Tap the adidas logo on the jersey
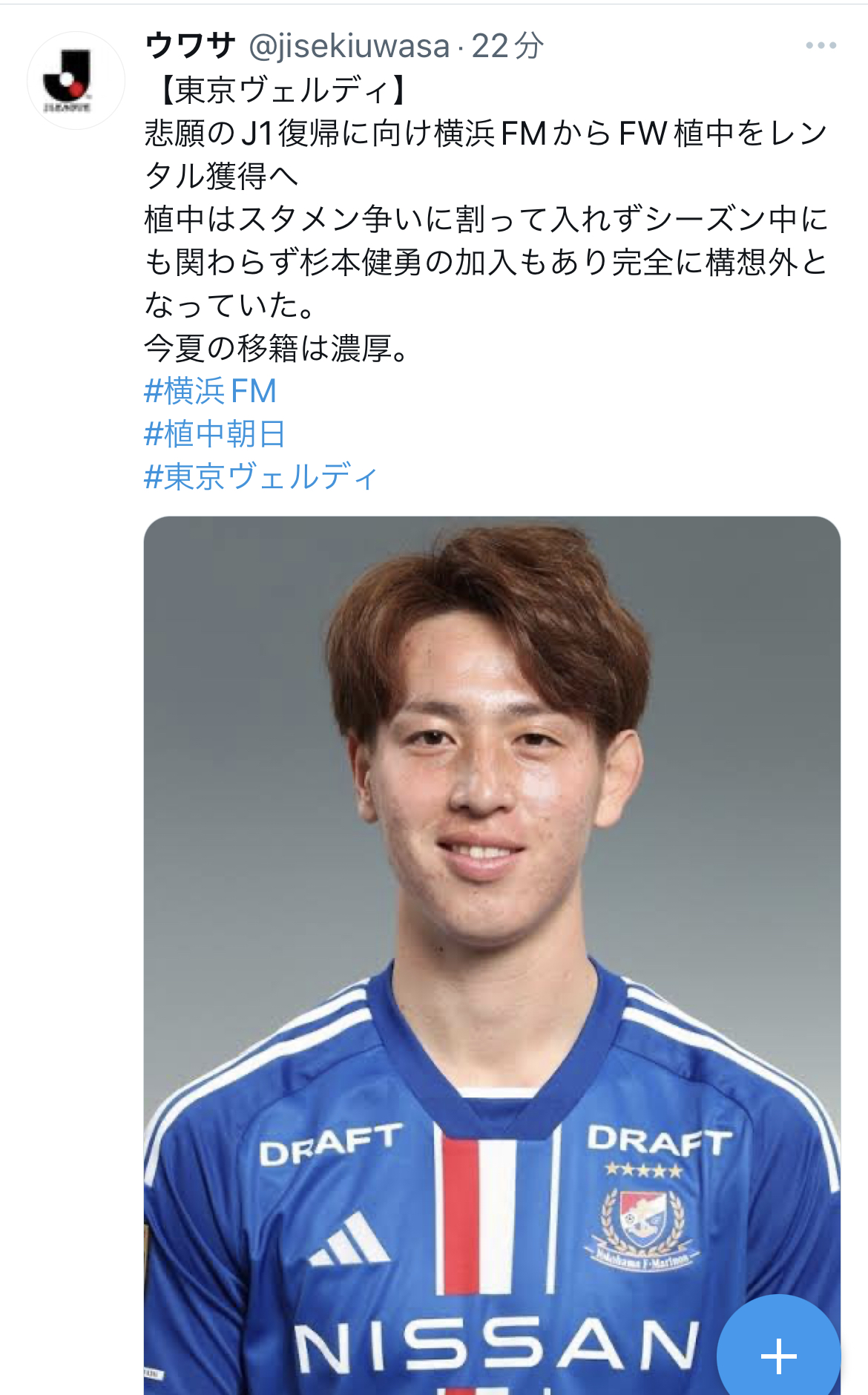Screen dimensions: 868x1395 [x=348, y=1240]
